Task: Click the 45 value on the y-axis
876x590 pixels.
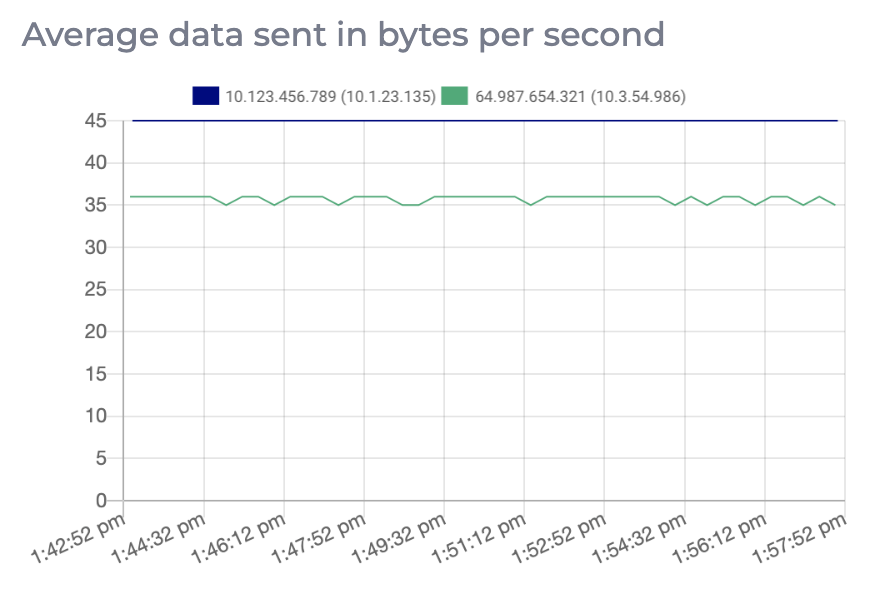Action: click(95, 121)
